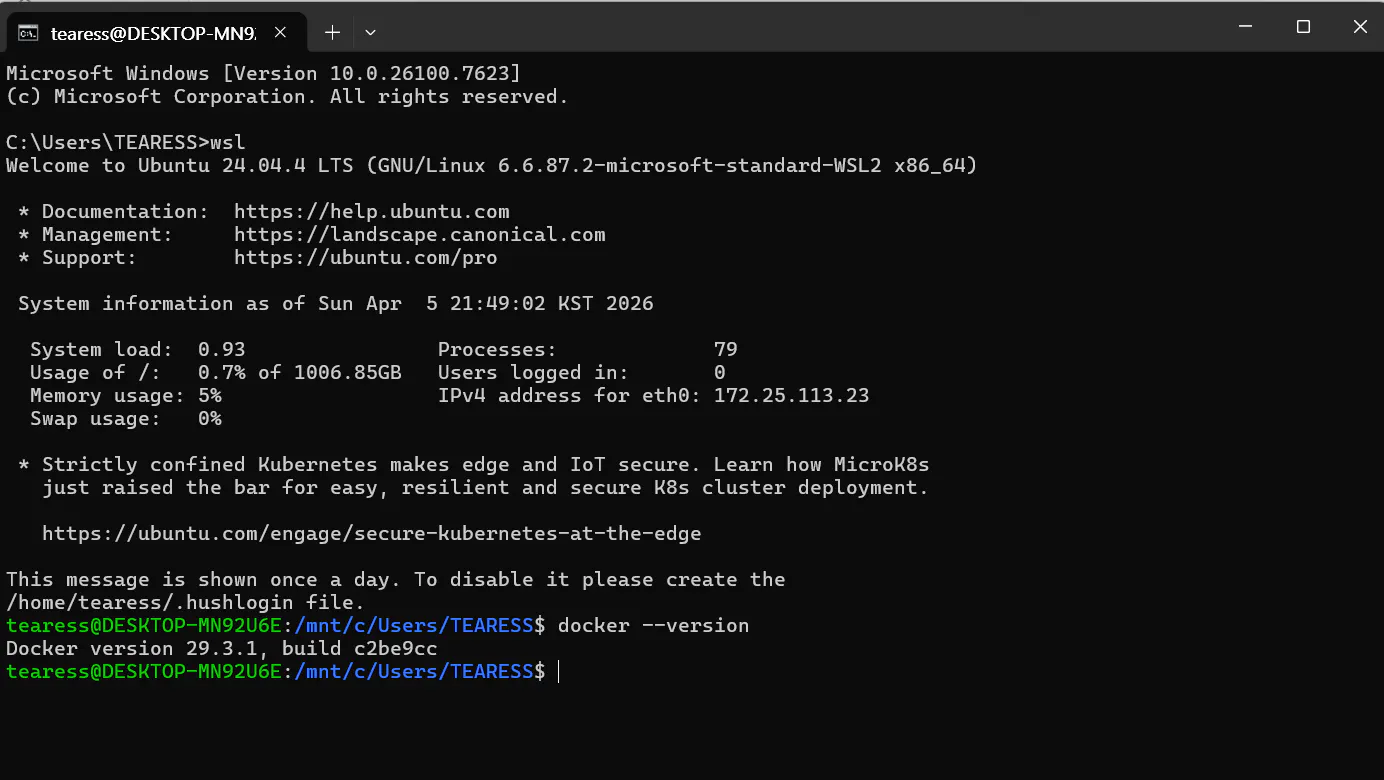Viewport: 1384px width, 780px height.
Task: Minimize the terminal window
Action: 1245,27
